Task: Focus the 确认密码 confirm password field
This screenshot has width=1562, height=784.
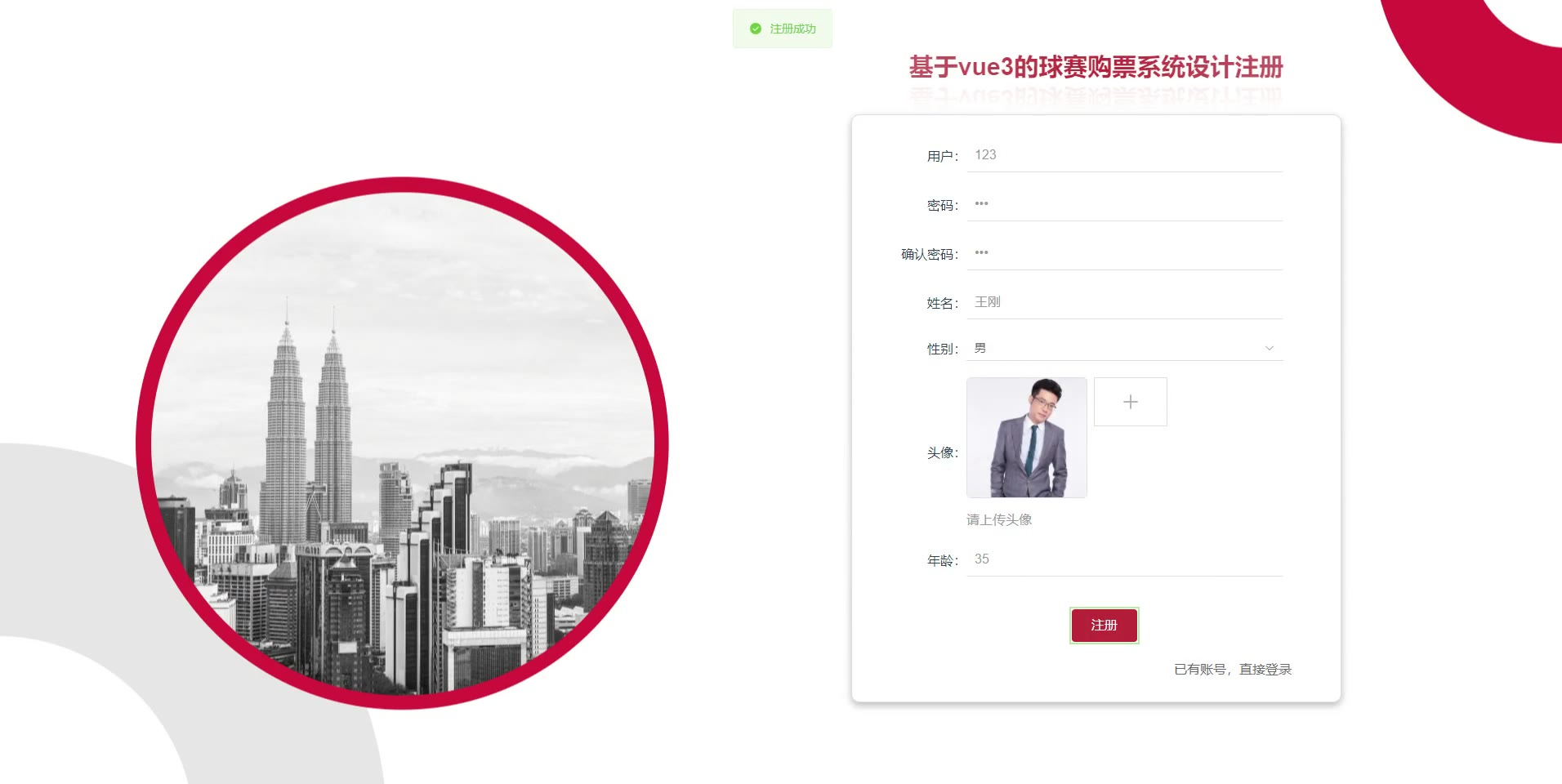Action: click(1125, 253)
